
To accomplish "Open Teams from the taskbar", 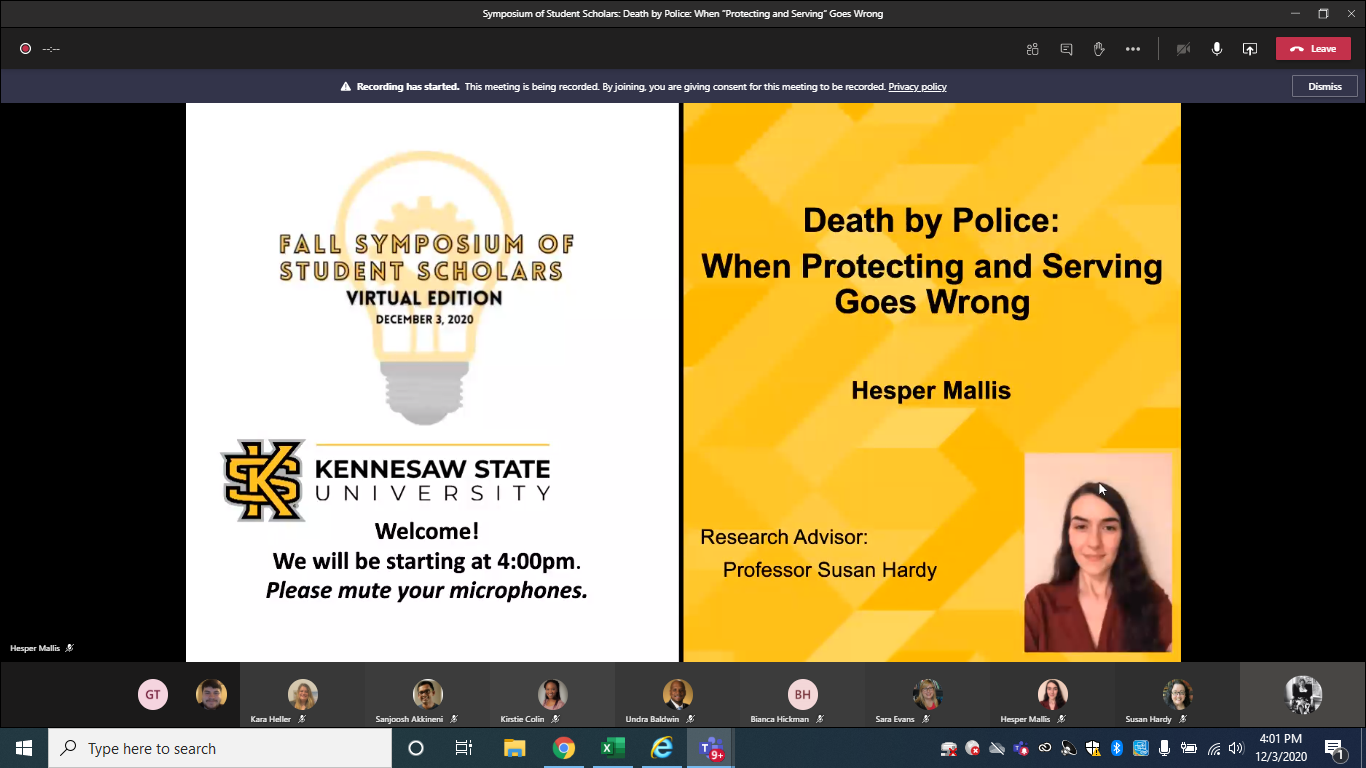I will click(x=711, y=748).
